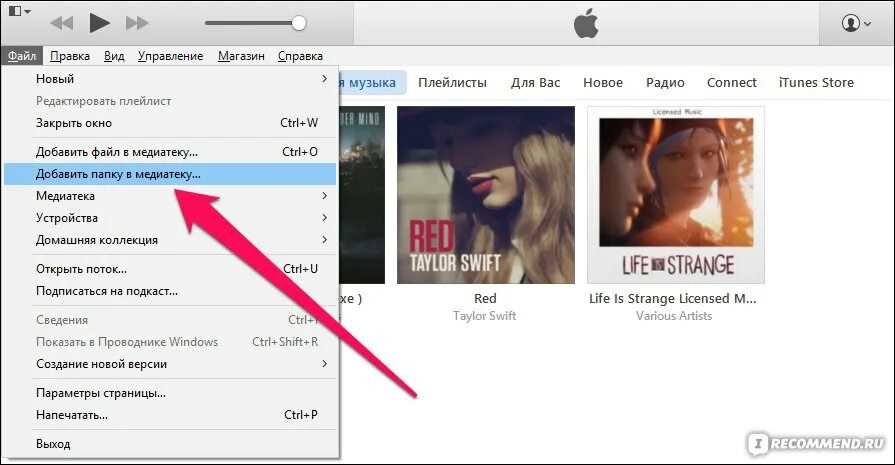The height and width of the screenshot is (465, 895).
Task: Open the Справка menu
Action: point(300,56)
